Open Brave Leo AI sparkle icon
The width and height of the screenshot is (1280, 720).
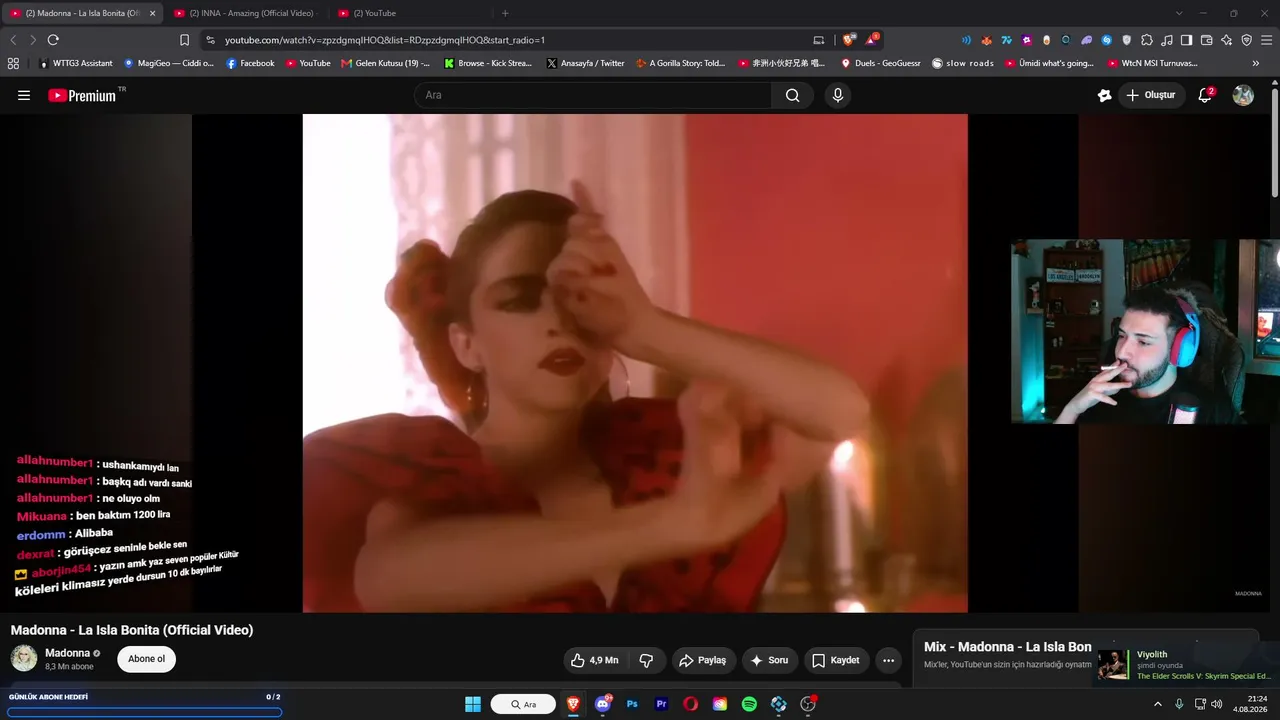1227,40
